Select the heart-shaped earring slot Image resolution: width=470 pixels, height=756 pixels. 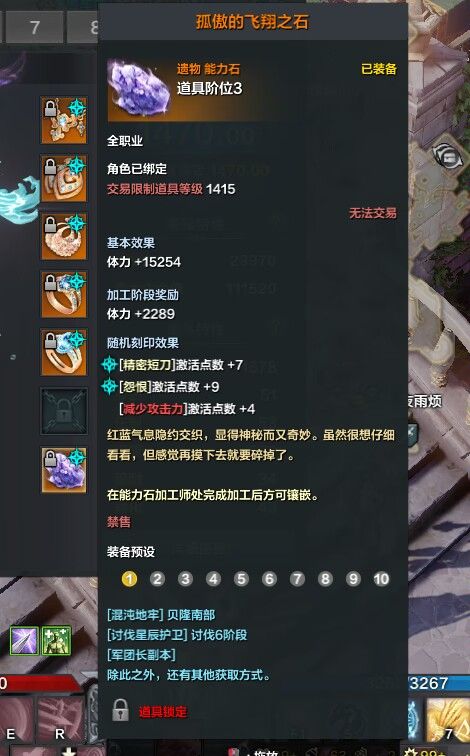tap(64, 178)
